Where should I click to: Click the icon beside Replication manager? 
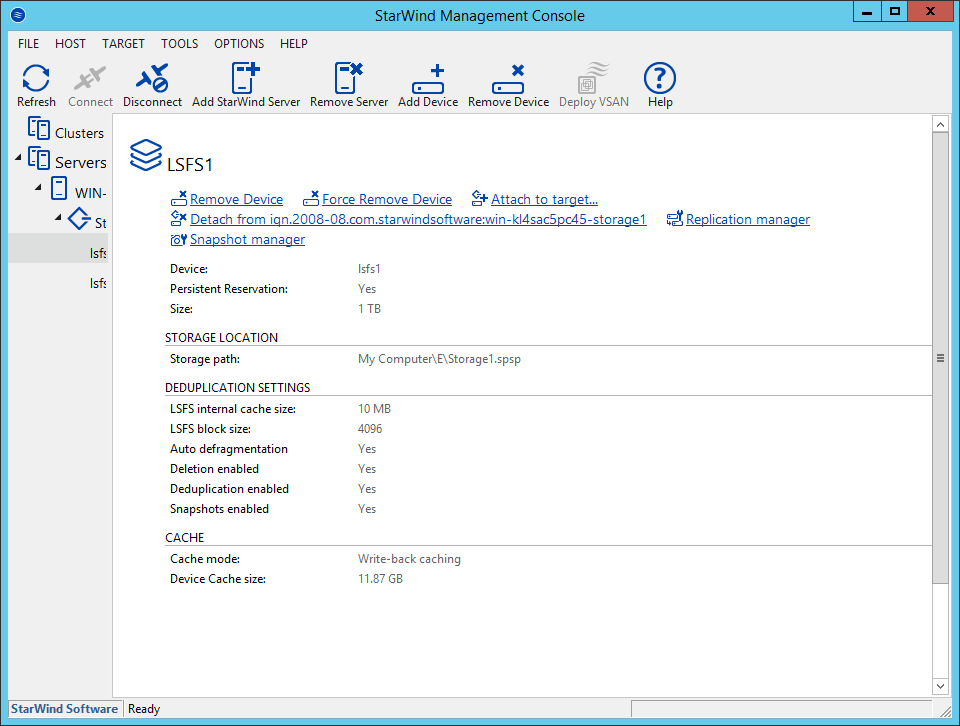click(x=675, y=219)
